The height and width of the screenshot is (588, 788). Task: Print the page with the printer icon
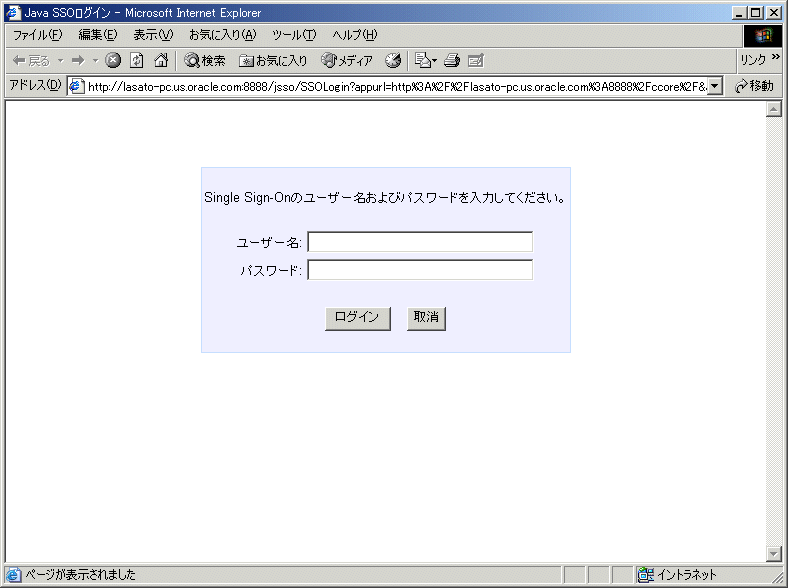pyautogui.click(x=451, y=61)
